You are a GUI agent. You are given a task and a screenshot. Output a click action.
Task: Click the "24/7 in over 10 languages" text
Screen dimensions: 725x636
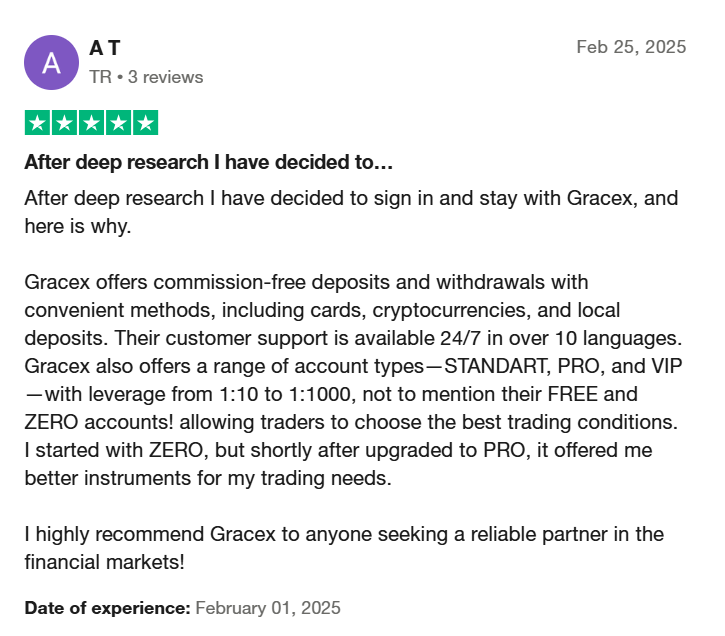tap(560, 338)
